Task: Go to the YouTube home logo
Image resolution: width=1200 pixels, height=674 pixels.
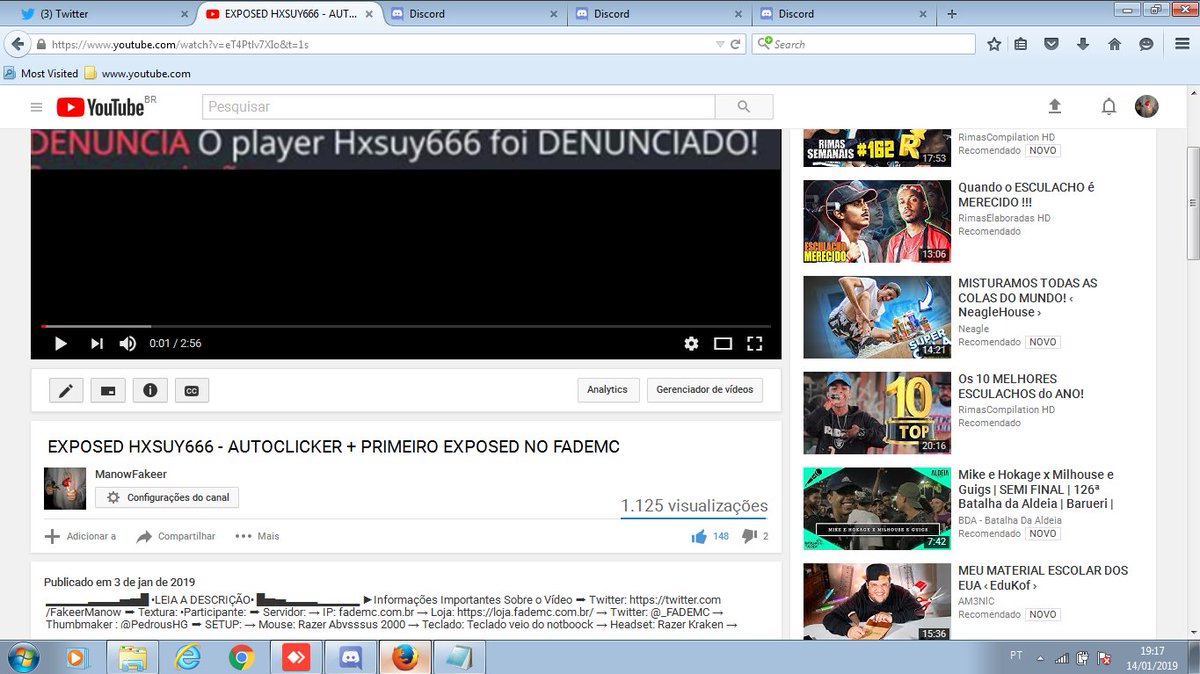Action: [101, 107]
